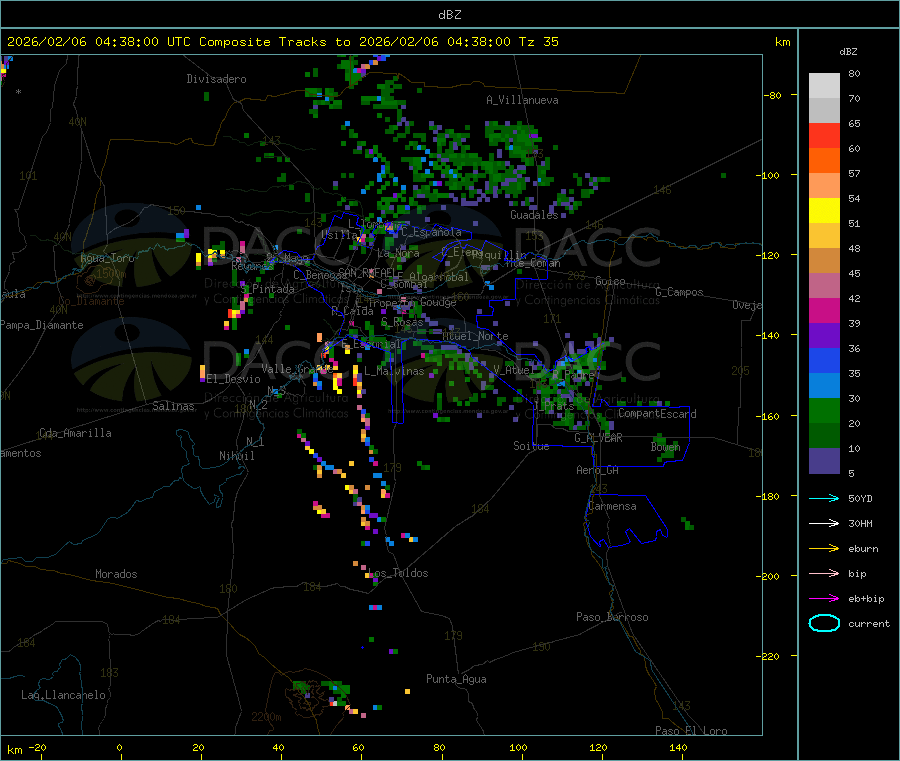Screen dimensions: 900x761
Task: Click the 100 km horizontal axis tick
Action: click(518, 747)
